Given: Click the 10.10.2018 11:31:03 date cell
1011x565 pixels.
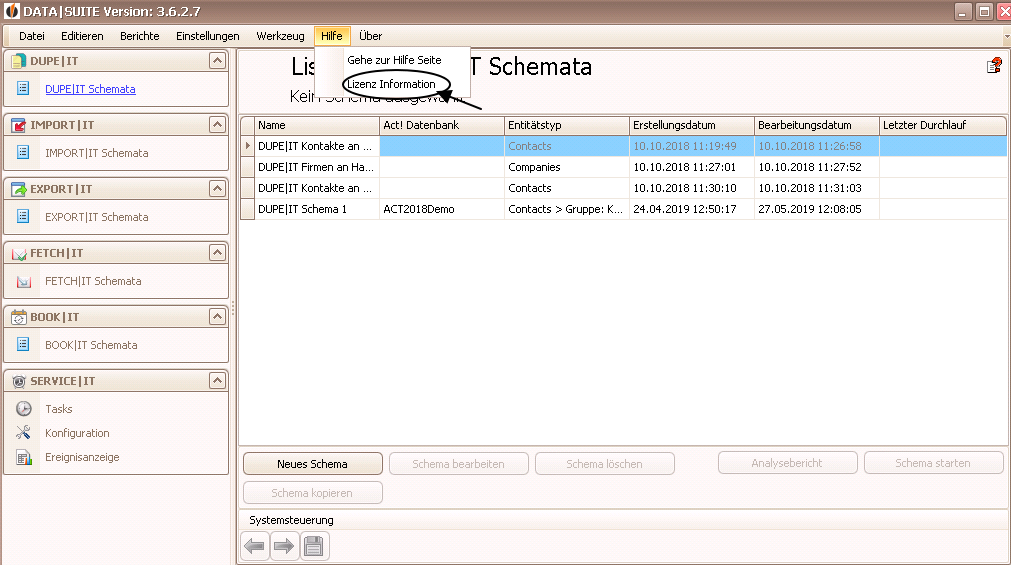Looking at the screenshot, I should (817, 188).
